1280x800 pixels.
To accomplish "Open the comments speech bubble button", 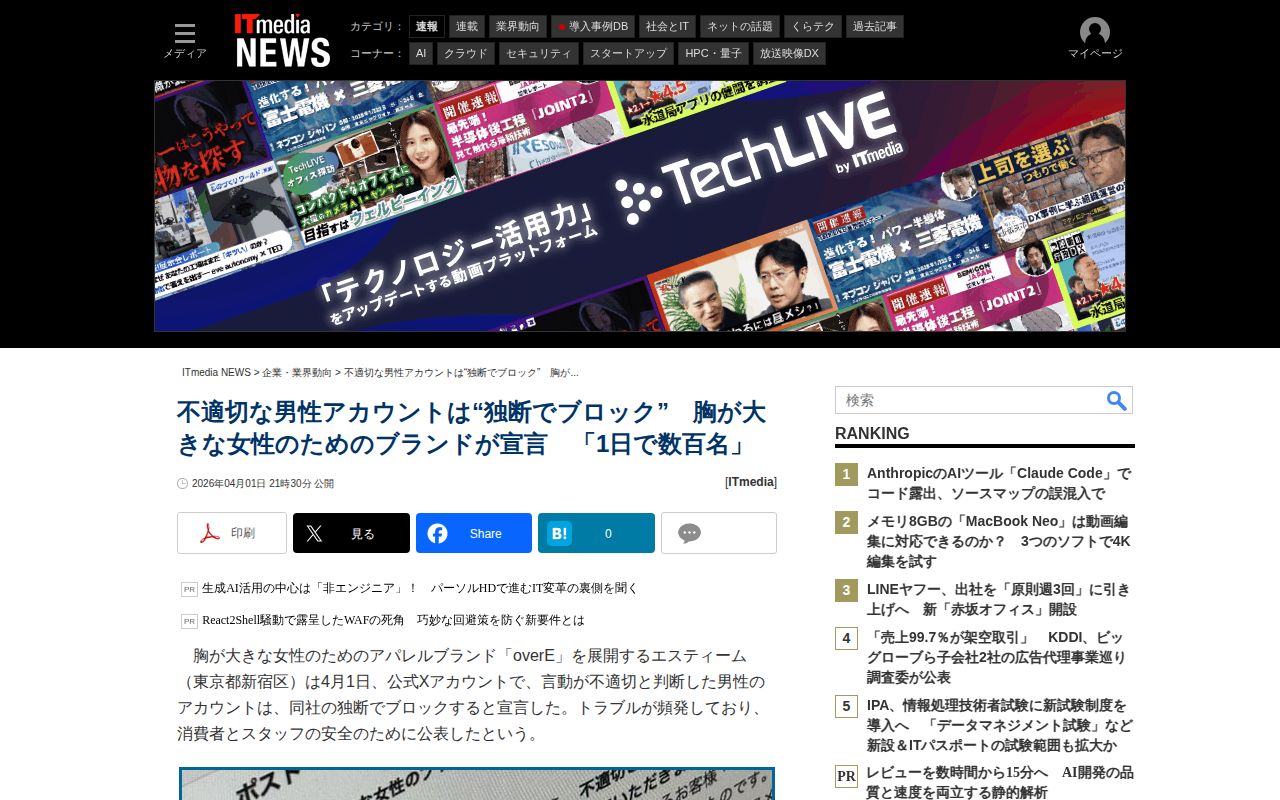I will click(719, 533).
